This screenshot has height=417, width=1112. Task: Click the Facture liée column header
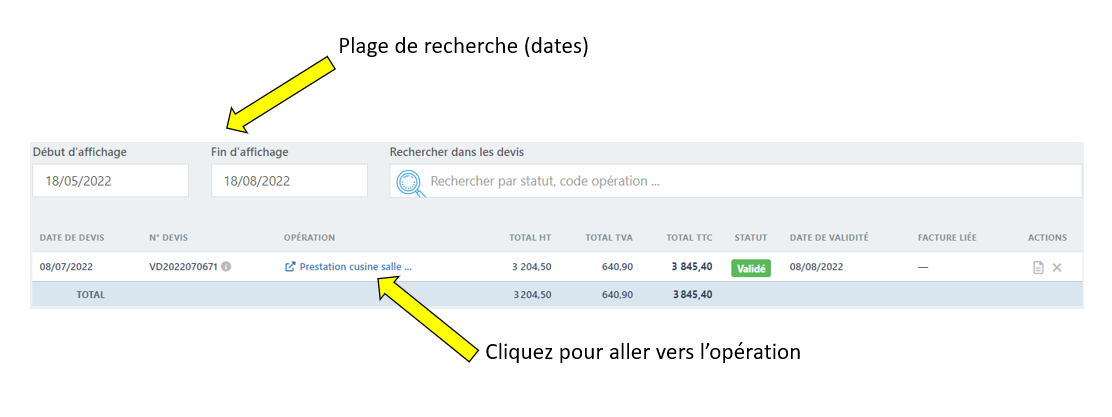click(946, 238)
